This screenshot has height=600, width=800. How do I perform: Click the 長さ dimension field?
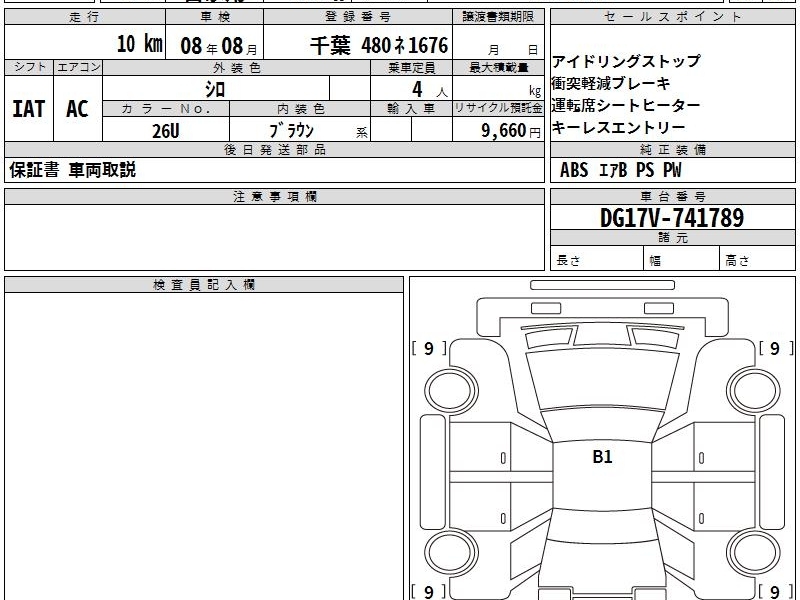click(596, 258)
